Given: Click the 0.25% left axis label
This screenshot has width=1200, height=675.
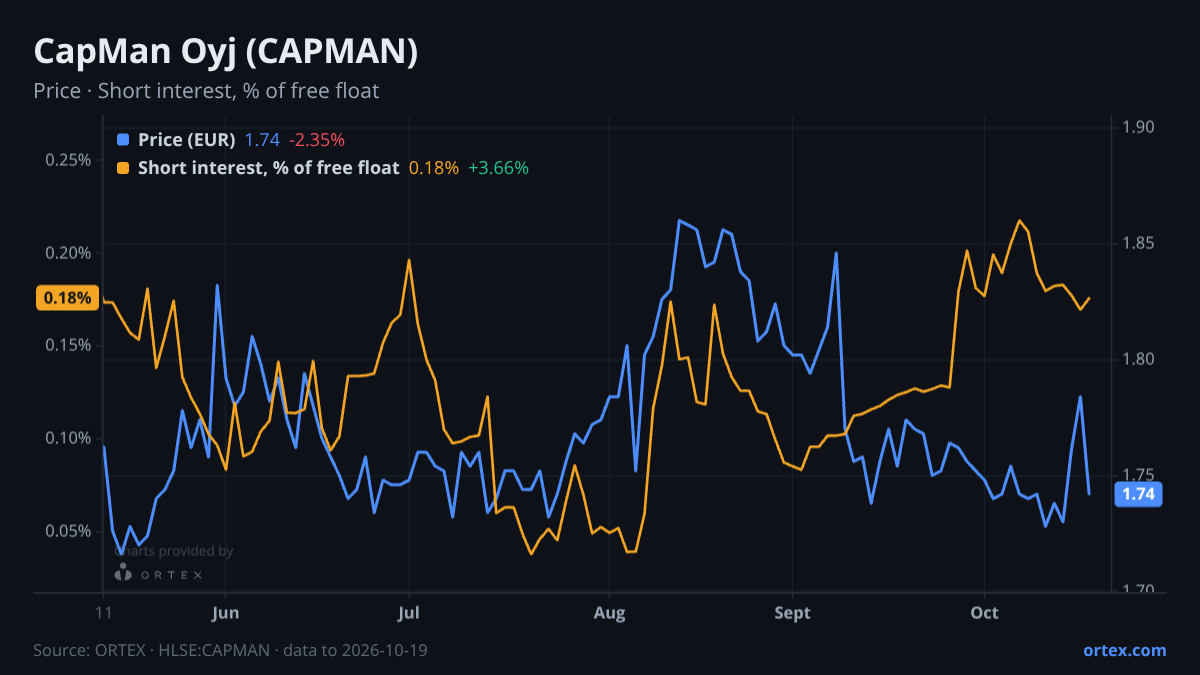Looking at the screenshot, I should (x=69, y=160).
